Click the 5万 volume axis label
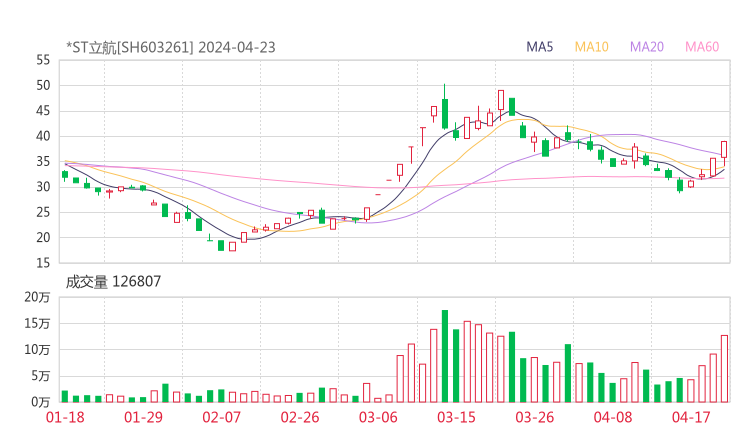Screen dimensions: 740x440 [41, 376]
